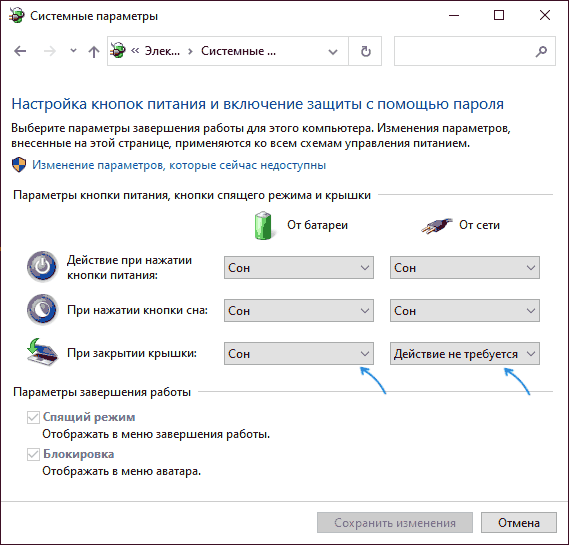Image resolution: width=569 pixels, height=545 pixels.
Task: Open power button action dropdown on battery
Action: [x=299, y=268]
